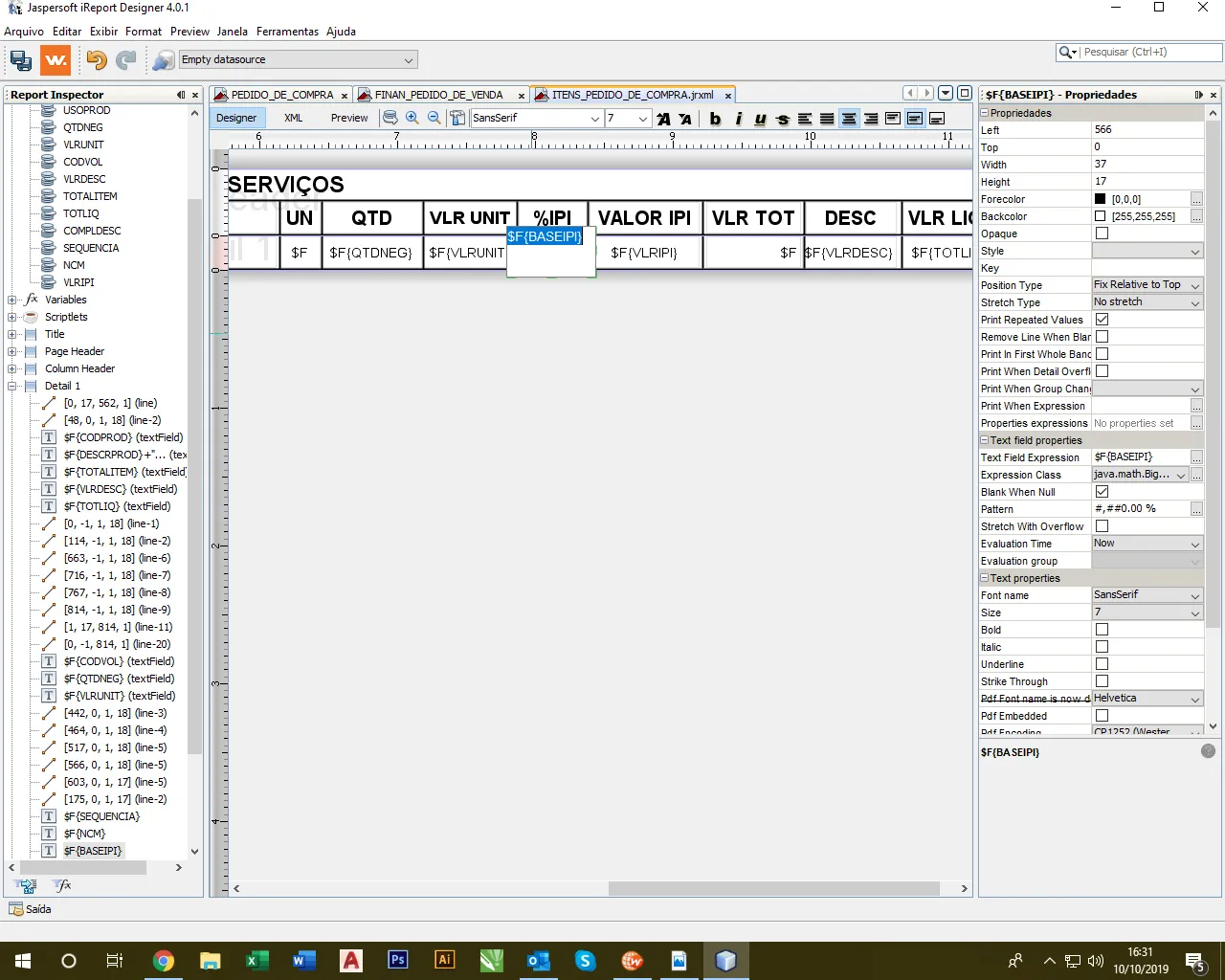
Task: Click the Designer view button
Action: click(236, 118)
